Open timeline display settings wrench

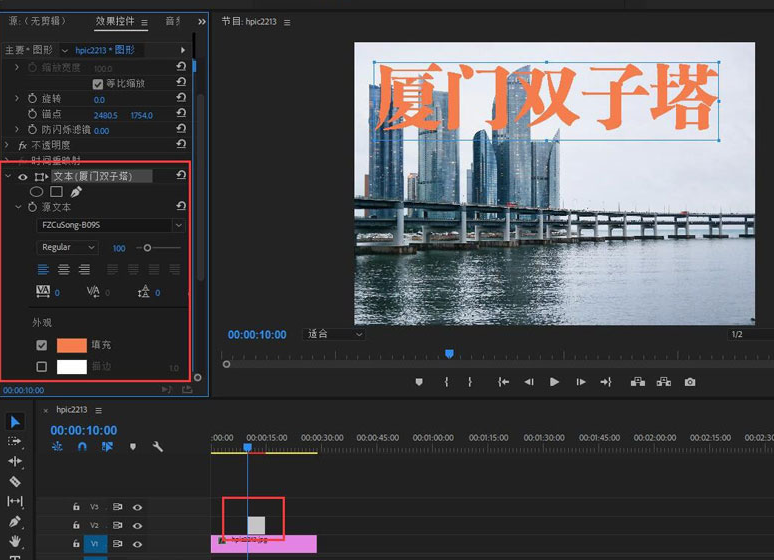pos(157,447)
